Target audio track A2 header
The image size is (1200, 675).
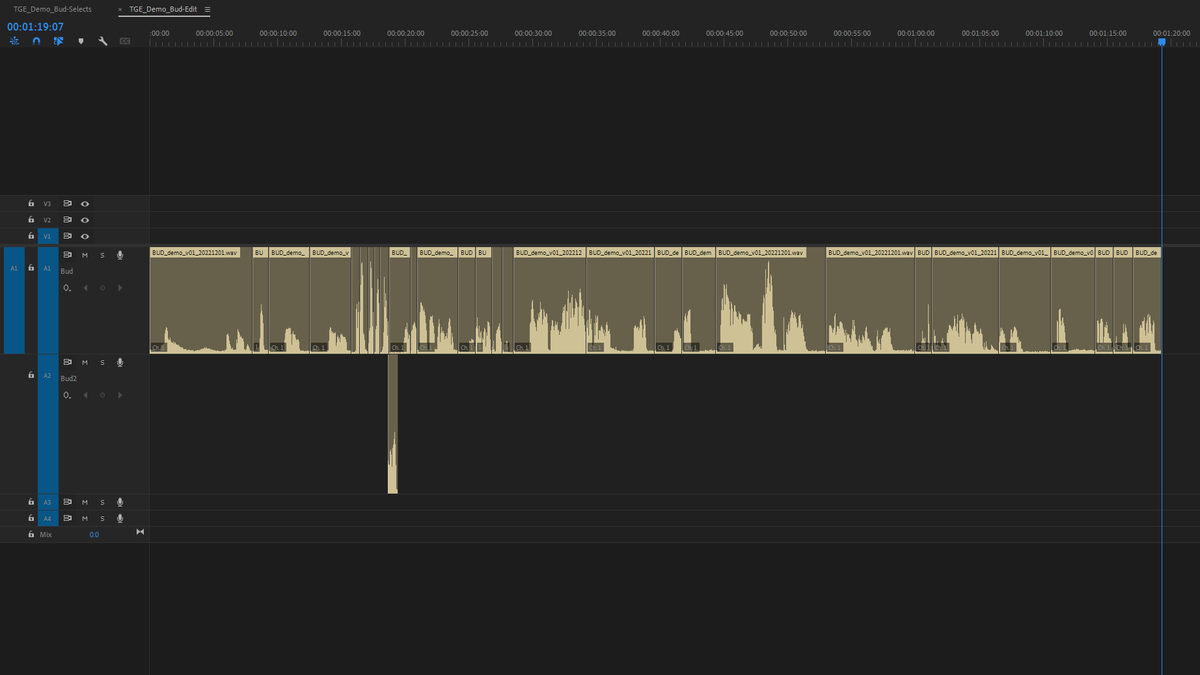click(47, 424)
